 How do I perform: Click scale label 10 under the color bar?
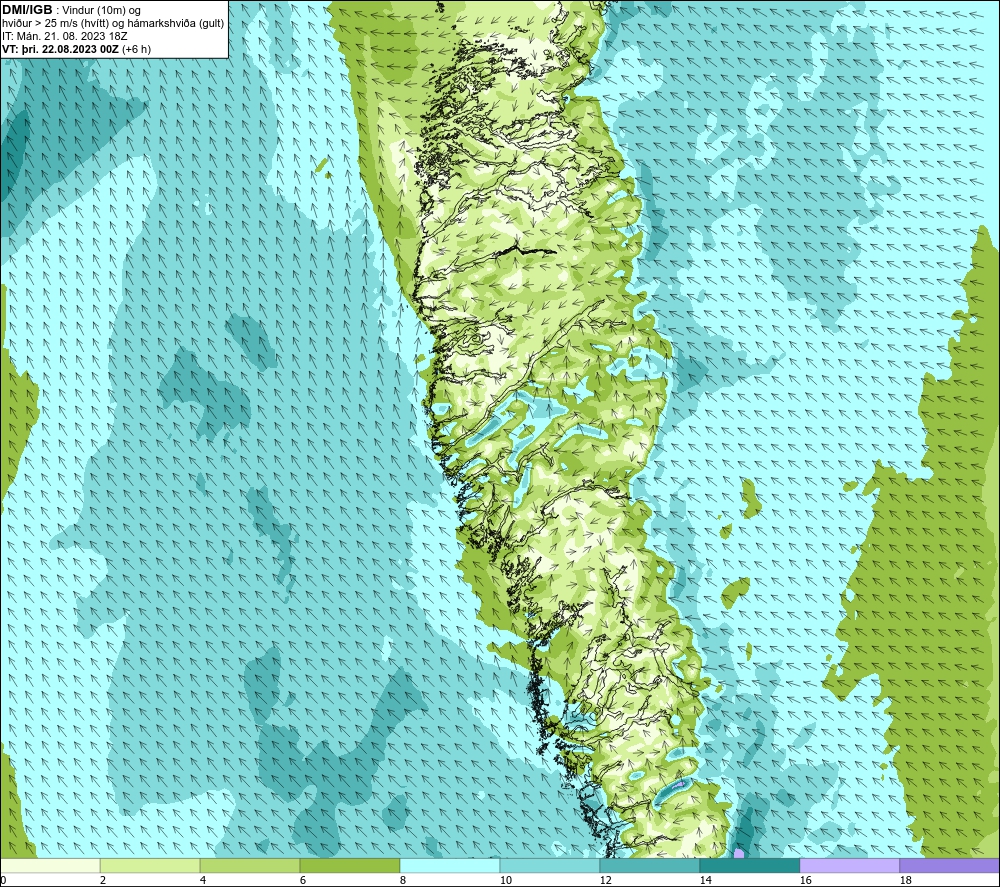coord(506,880)
